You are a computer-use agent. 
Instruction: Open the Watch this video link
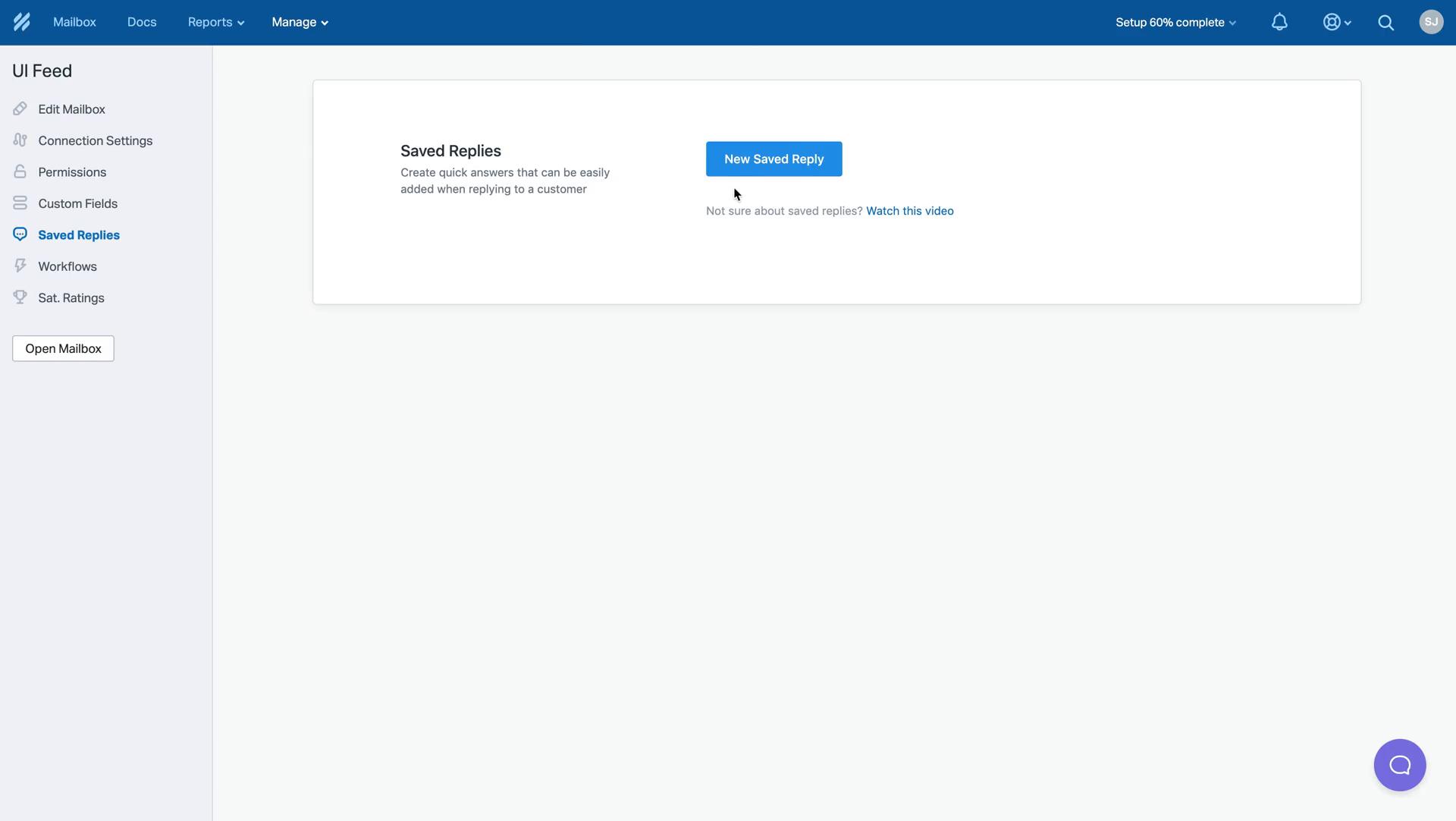pyautogui.click(x=909, y=211)
